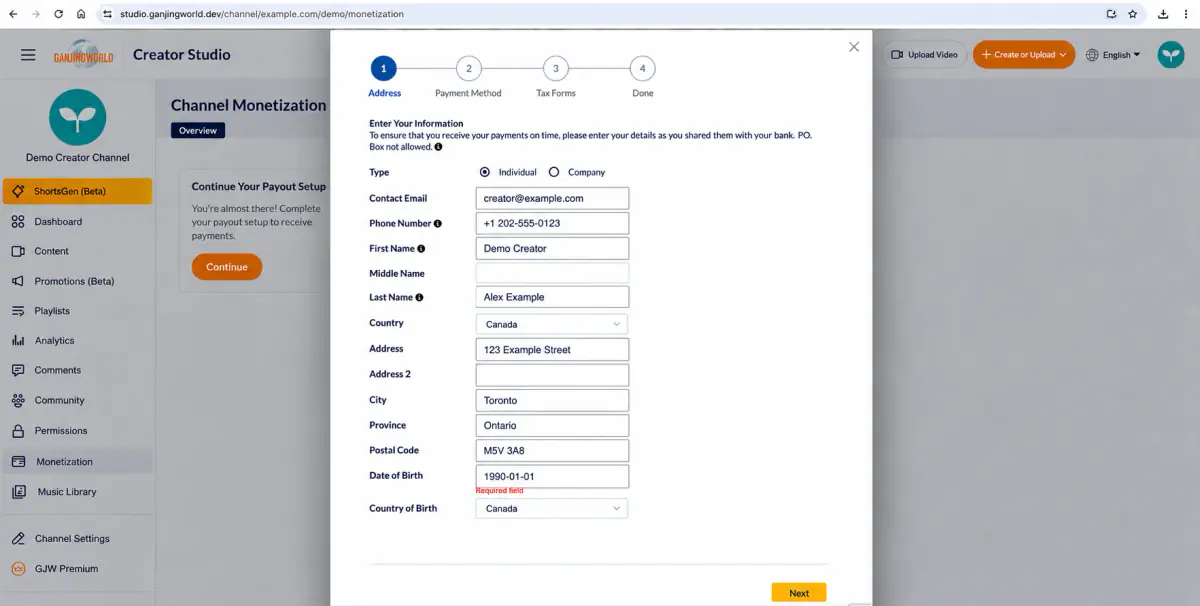This screenshot has width=1200, height=606.
Task: Click the Middle Name input field
Action: tap(552, 272)
